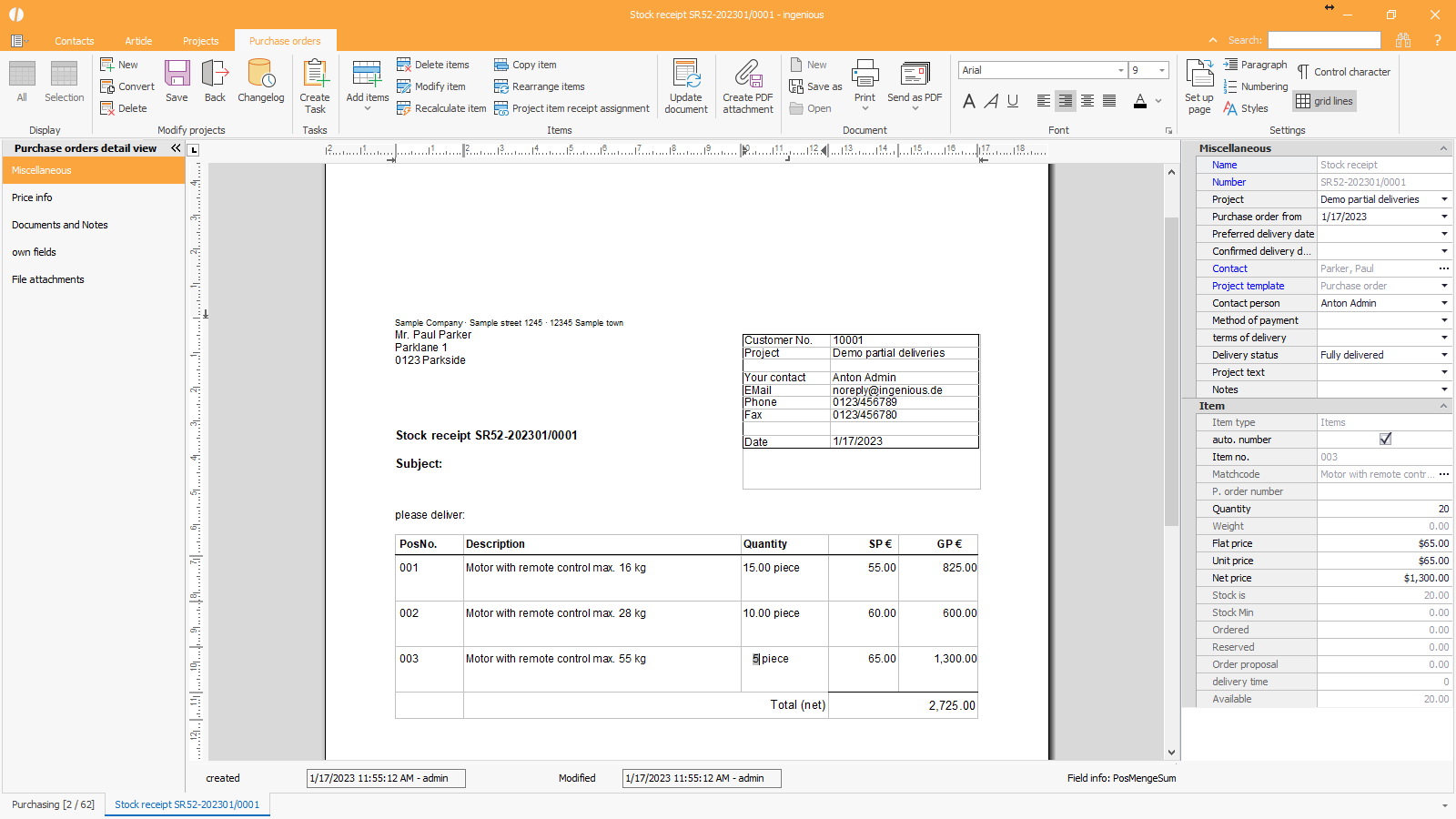Click the Project template link

[x=1248, y=286]
